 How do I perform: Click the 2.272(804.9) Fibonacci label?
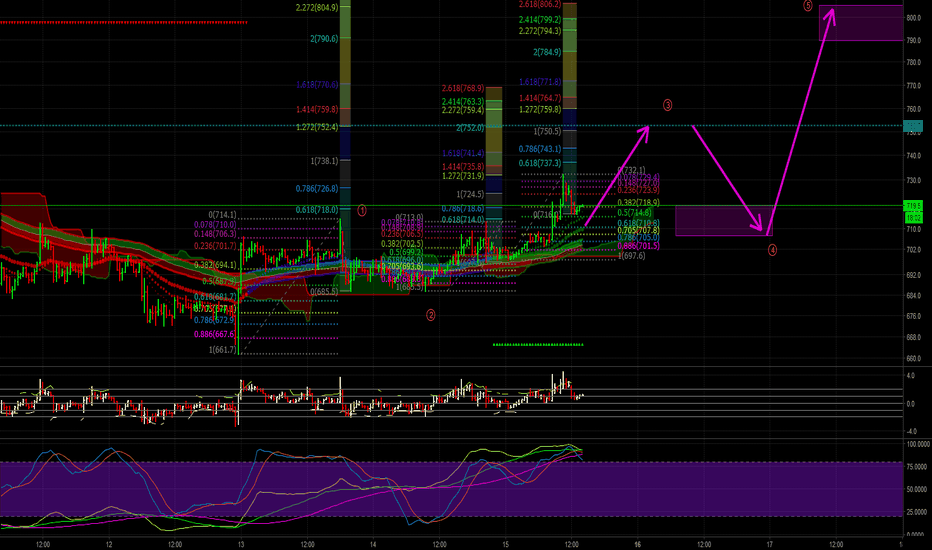point(317,8)
